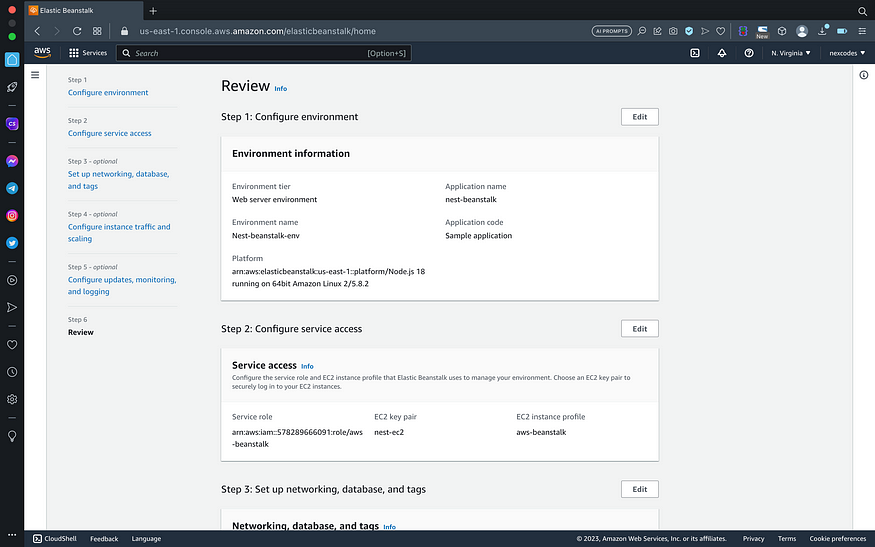Reload the browser page
This screenshot has width=875, height=547.
click(x=77, y=31)
